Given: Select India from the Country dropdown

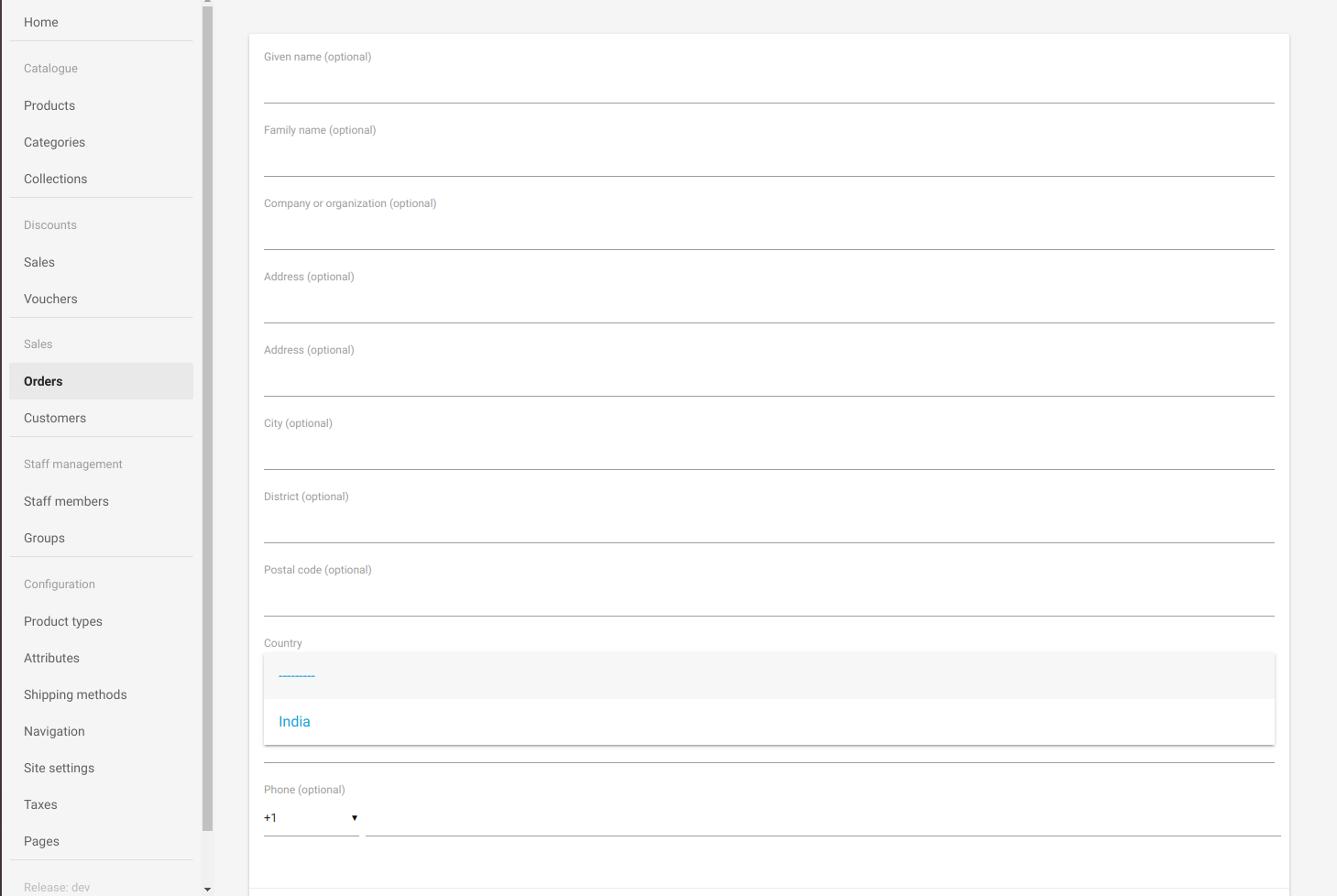Looking at the screenshot, I should coord(294,721).
